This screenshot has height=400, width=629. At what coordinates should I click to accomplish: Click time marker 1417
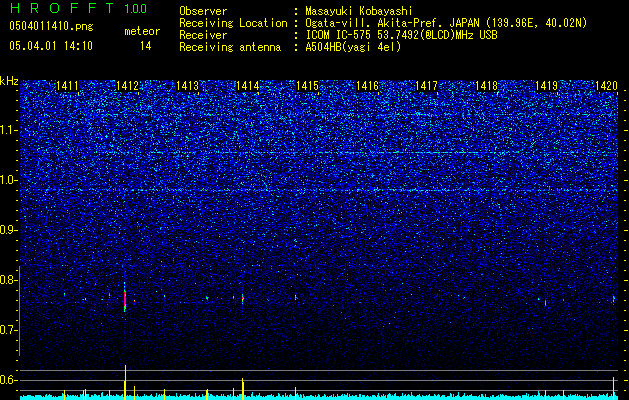click(426, 86)
